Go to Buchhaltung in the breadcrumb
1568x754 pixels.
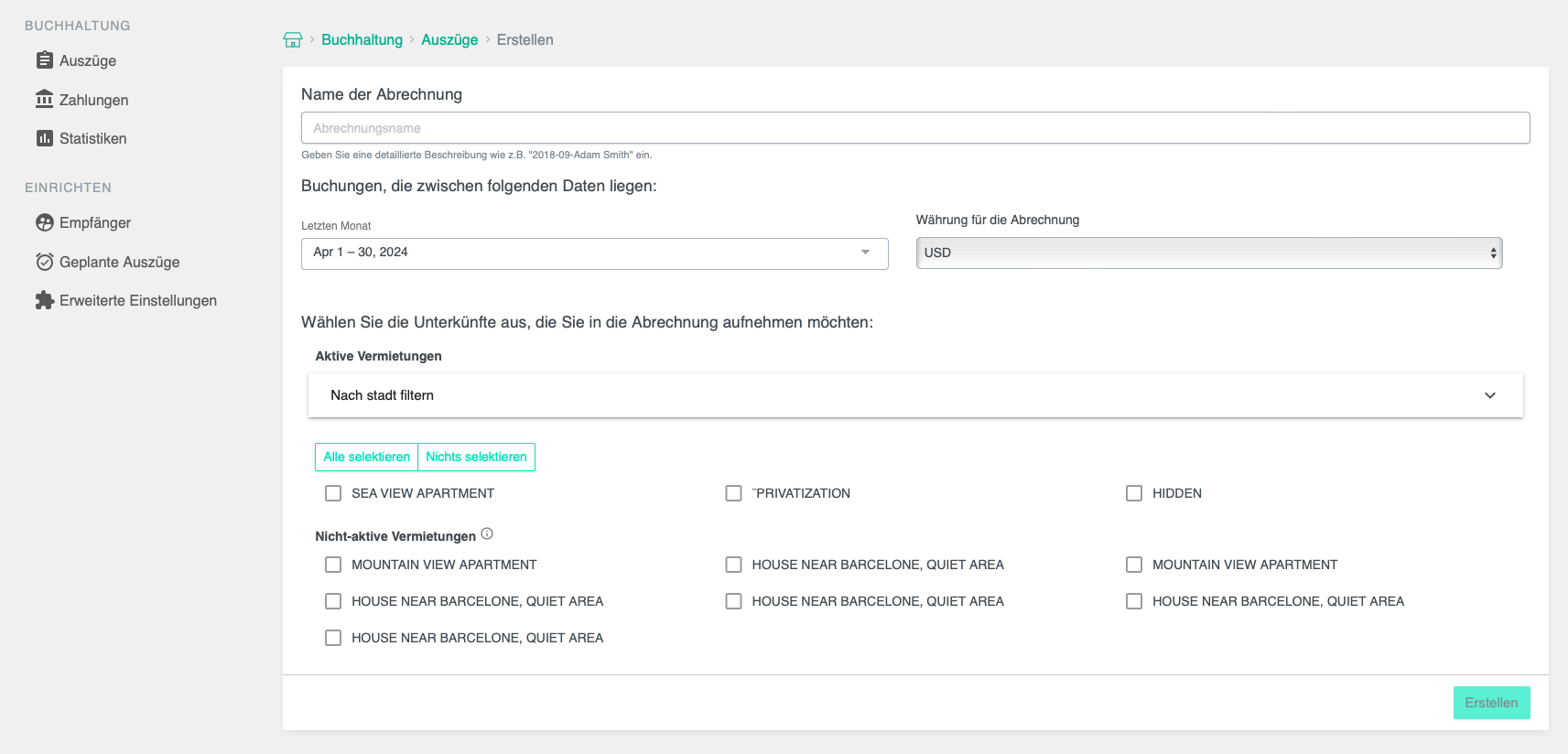click(362, 40)
